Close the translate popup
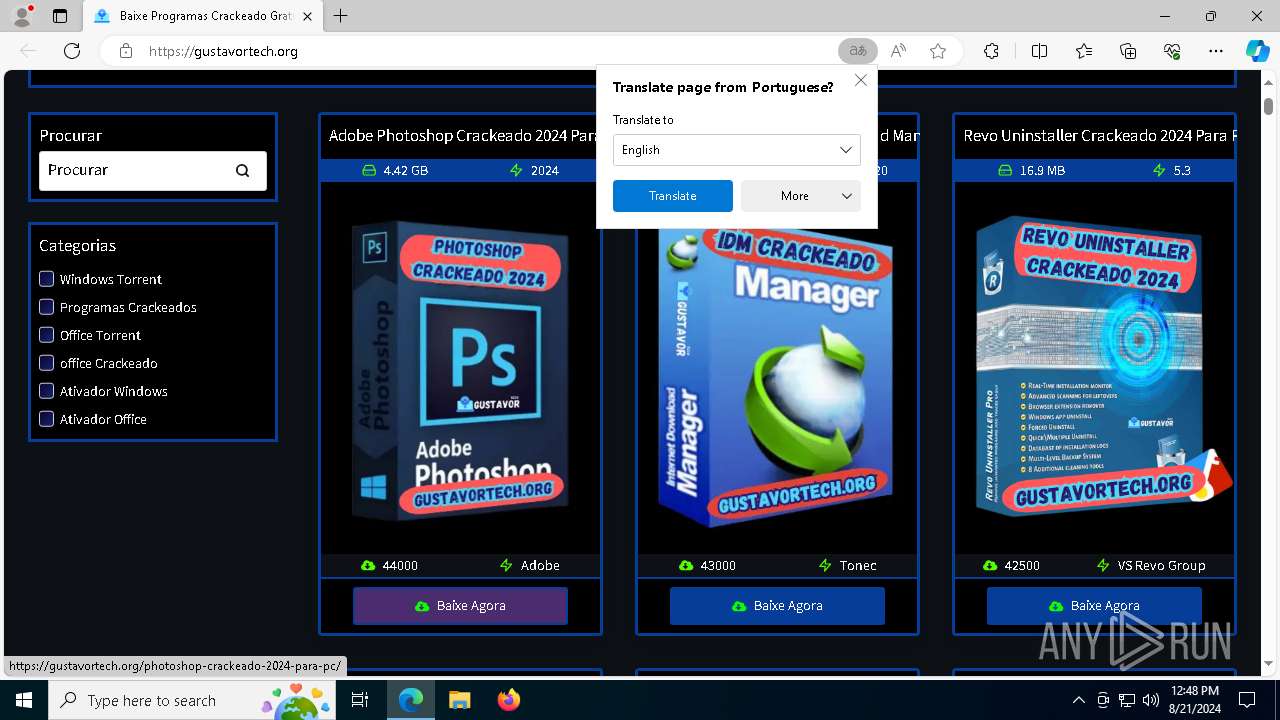 [x=861, y=80]
